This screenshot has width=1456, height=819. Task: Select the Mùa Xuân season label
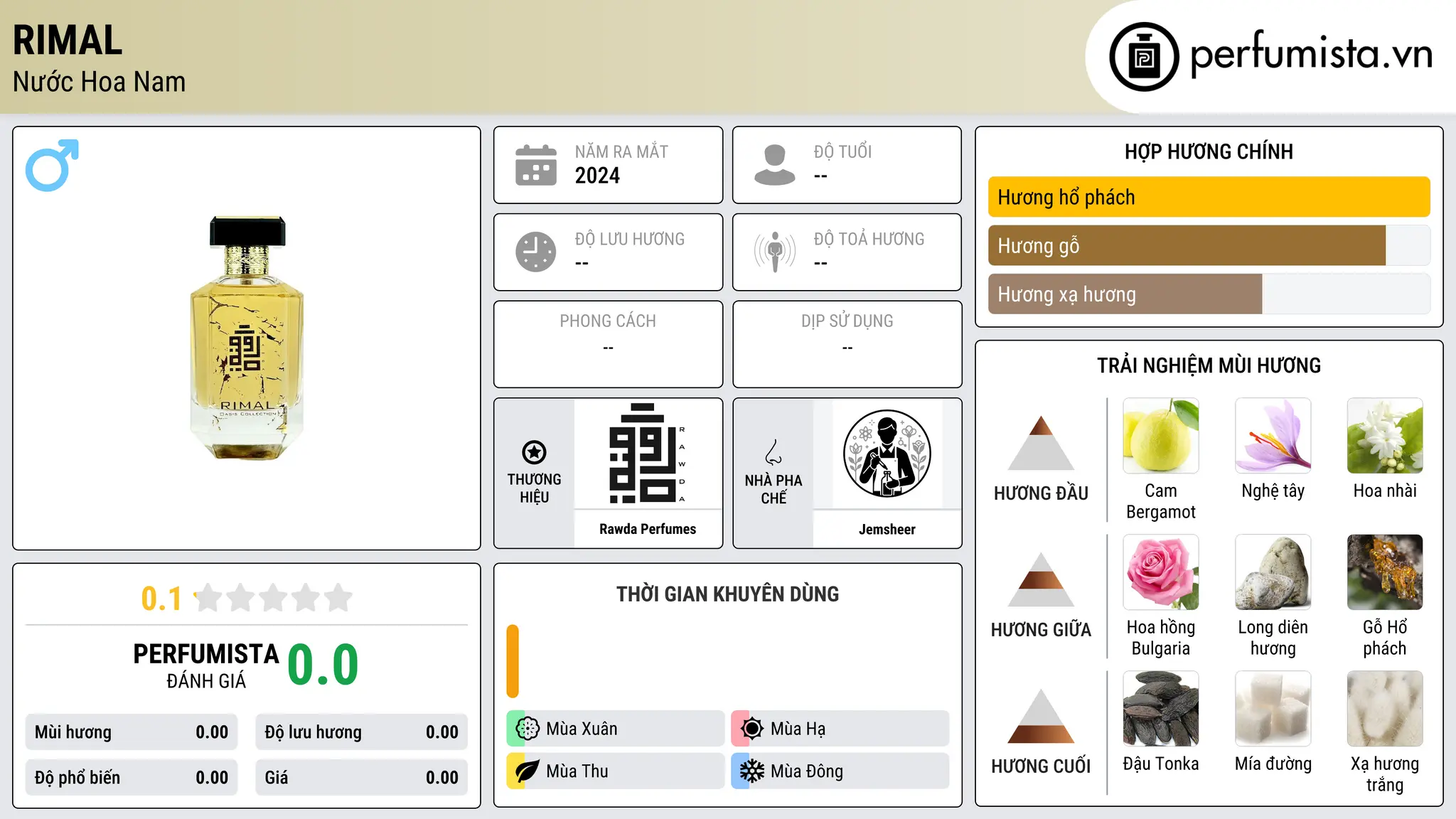[x=582, y=729]
